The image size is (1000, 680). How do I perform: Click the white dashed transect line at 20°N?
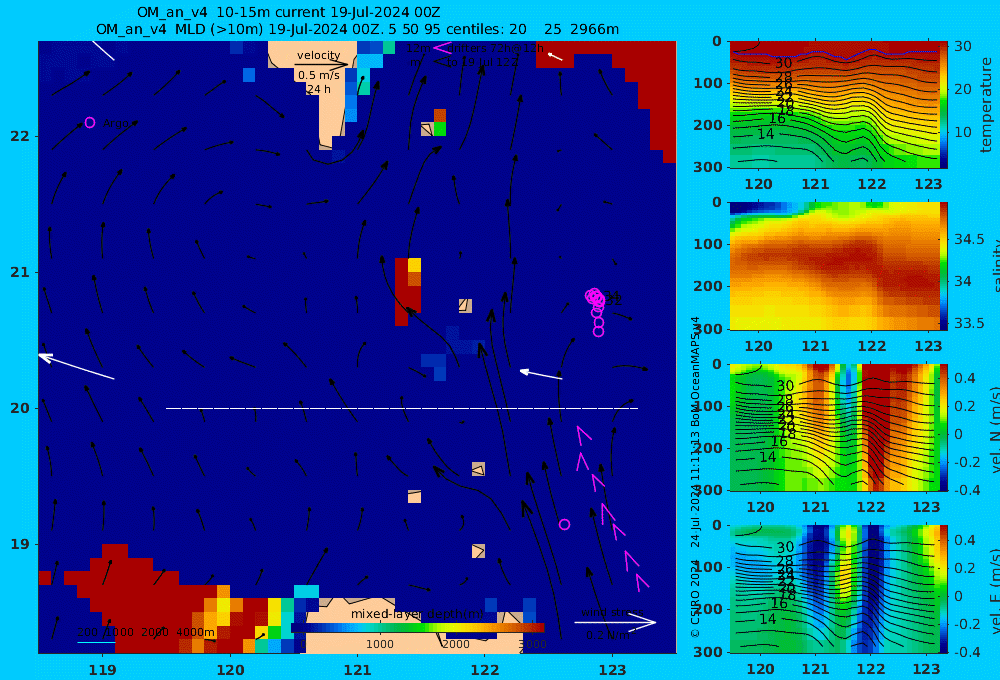coord(402,408)
